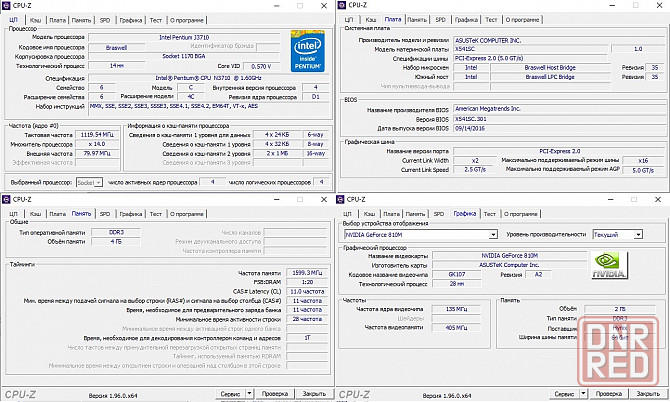The width and height of the screenshot is (670, 402).
Task: Click the Сервис button in the Графика window
Action: [564, 393]
